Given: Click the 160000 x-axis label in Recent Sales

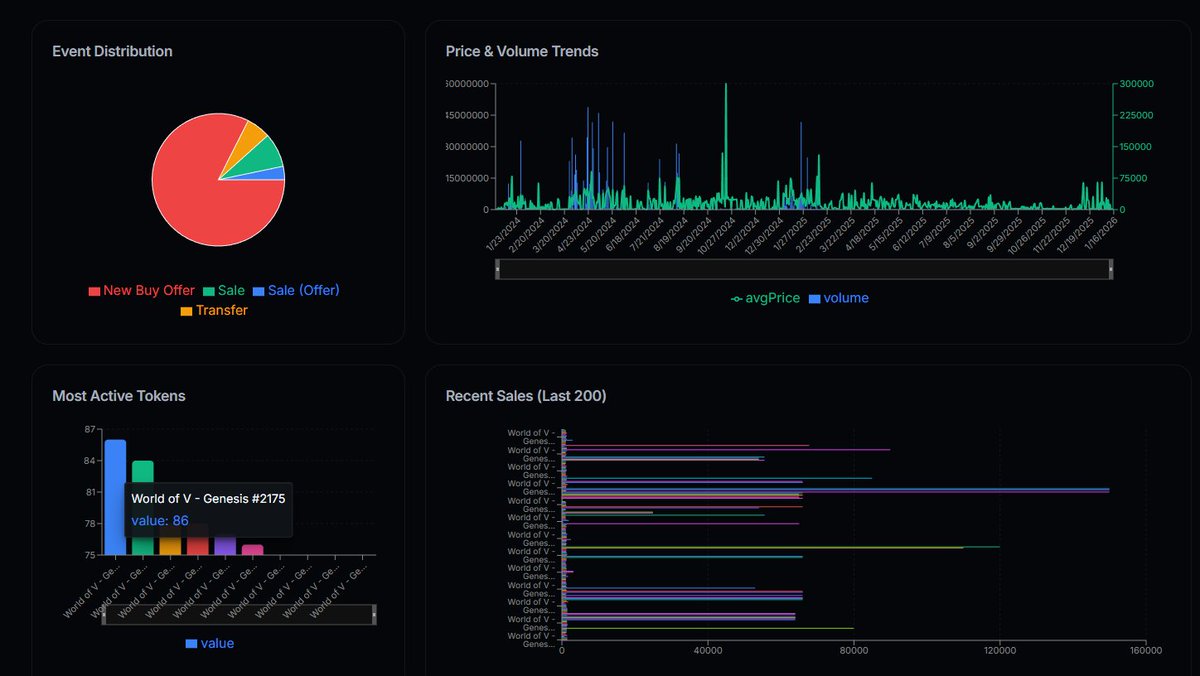Looking at the screenshot, I should click(1145, 651).
